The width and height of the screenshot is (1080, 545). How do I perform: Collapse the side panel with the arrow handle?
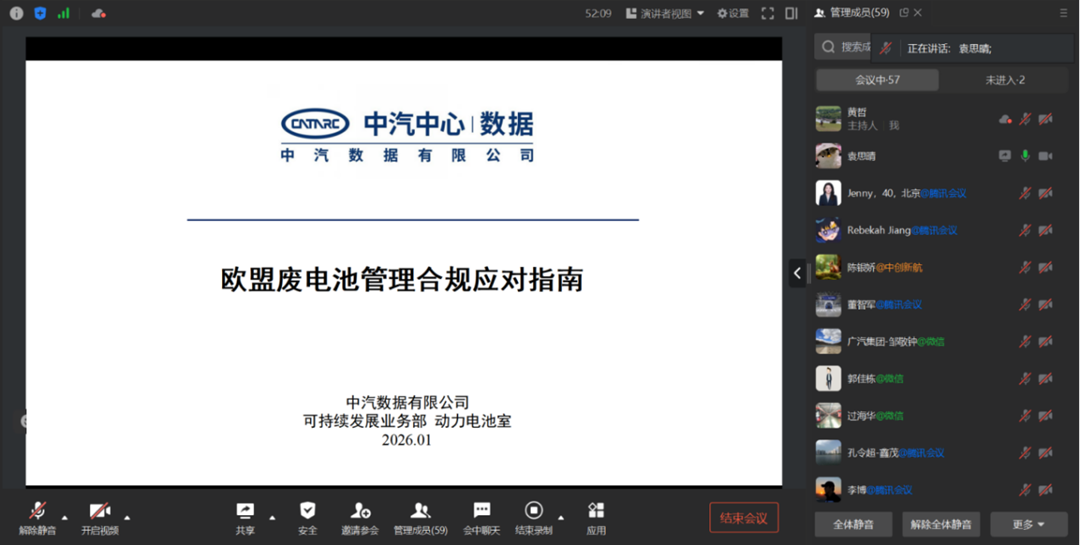[797, 272]
